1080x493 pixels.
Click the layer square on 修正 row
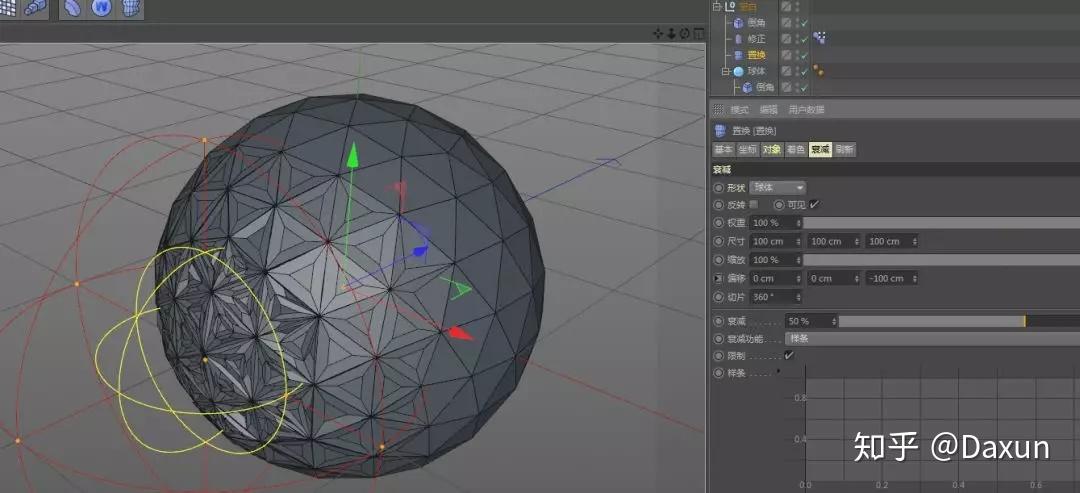pyautogui.click(x=786, y=39)
